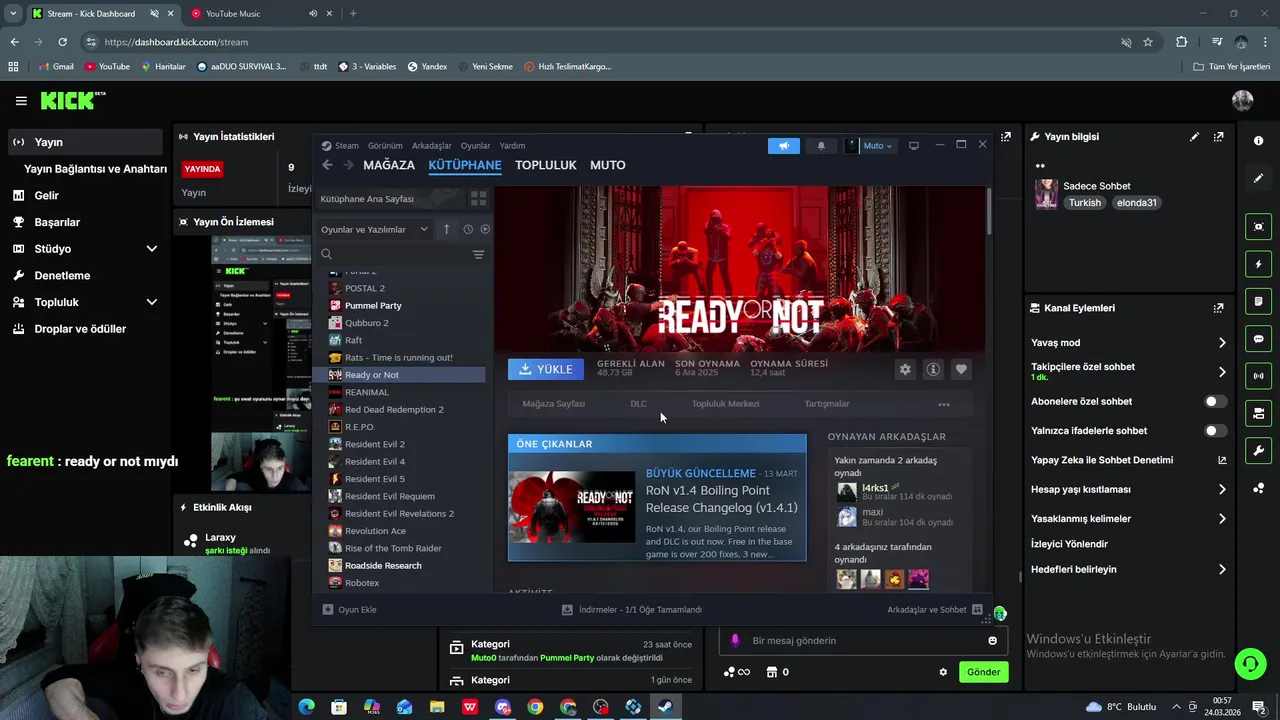The width and height of the screenshot is (1280, 720).
Task: Open game info icon in Steam
Action: [933, 369]
